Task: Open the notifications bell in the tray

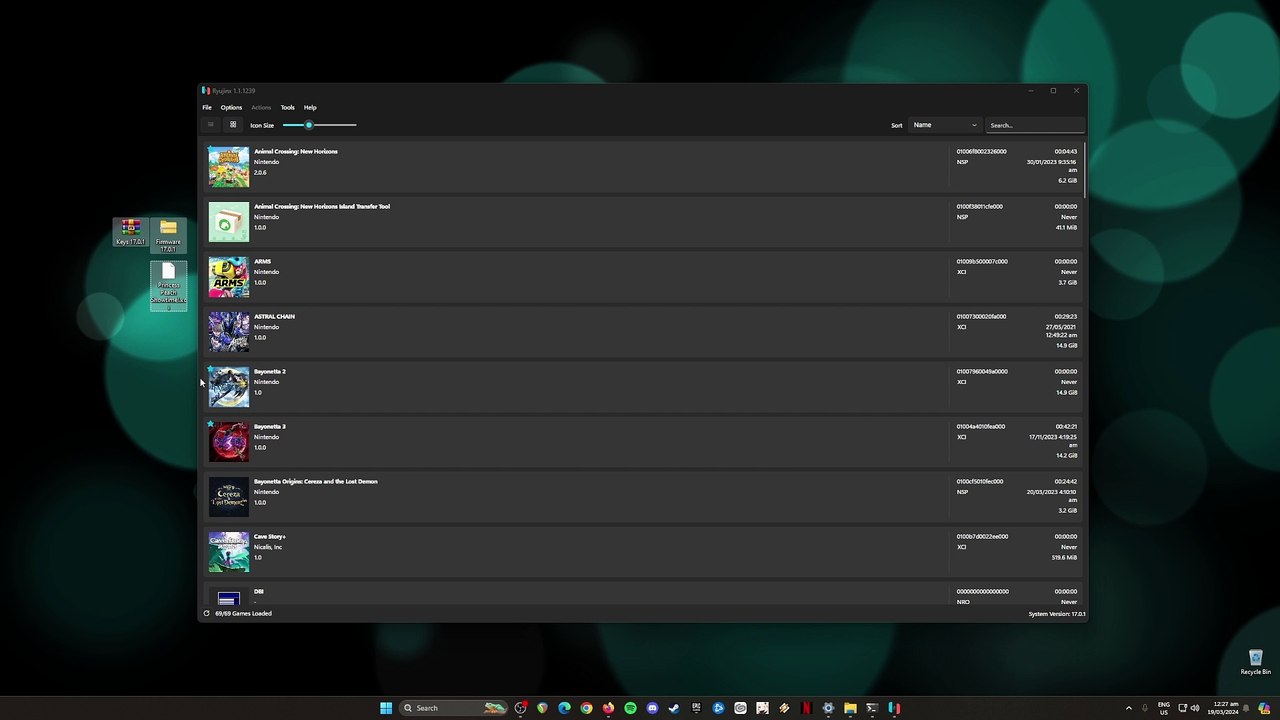Action: click(1247, 708)
